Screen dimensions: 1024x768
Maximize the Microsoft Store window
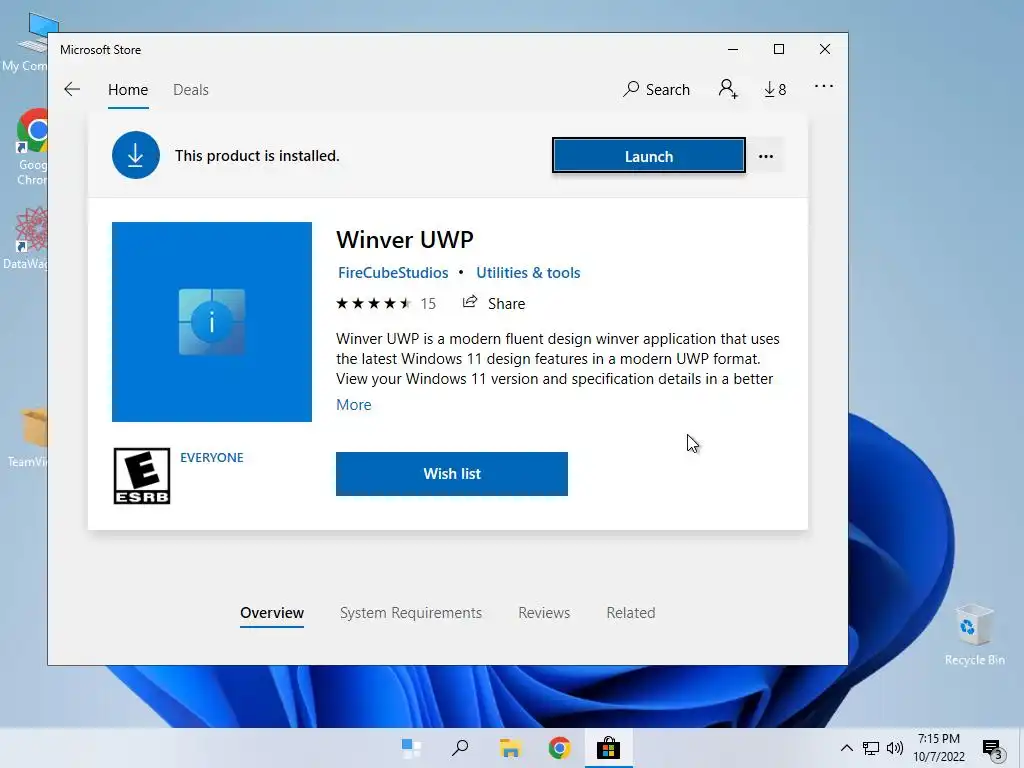tap(778, 50)
